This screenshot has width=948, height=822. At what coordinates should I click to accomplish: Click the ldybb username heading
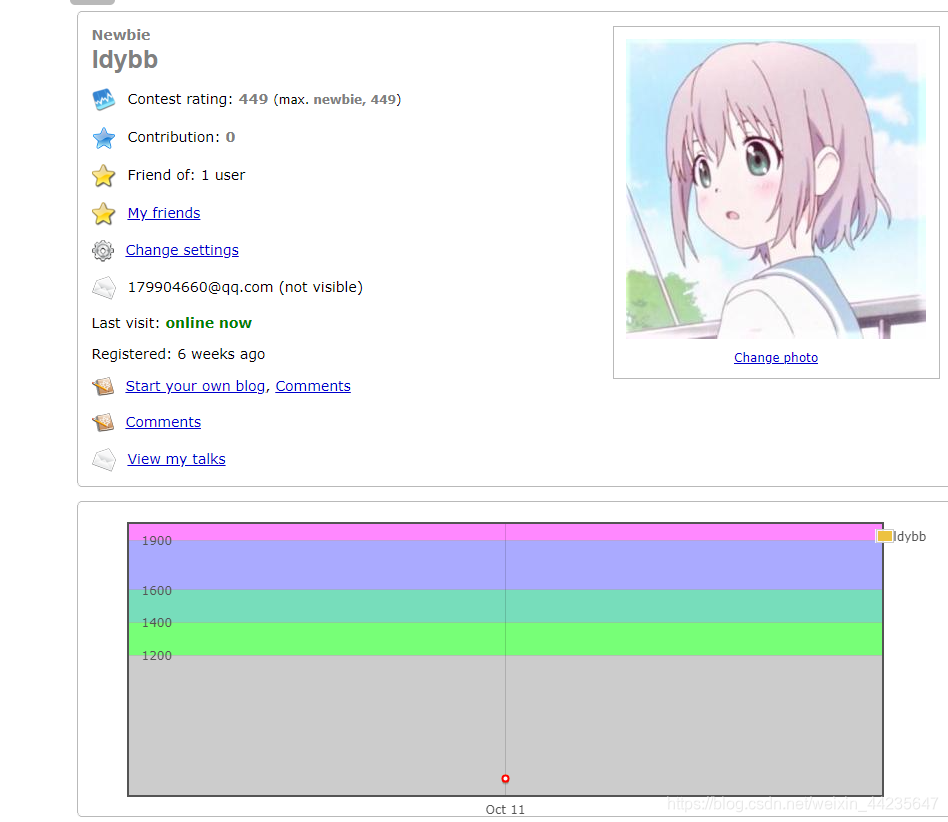coord(125,60)
